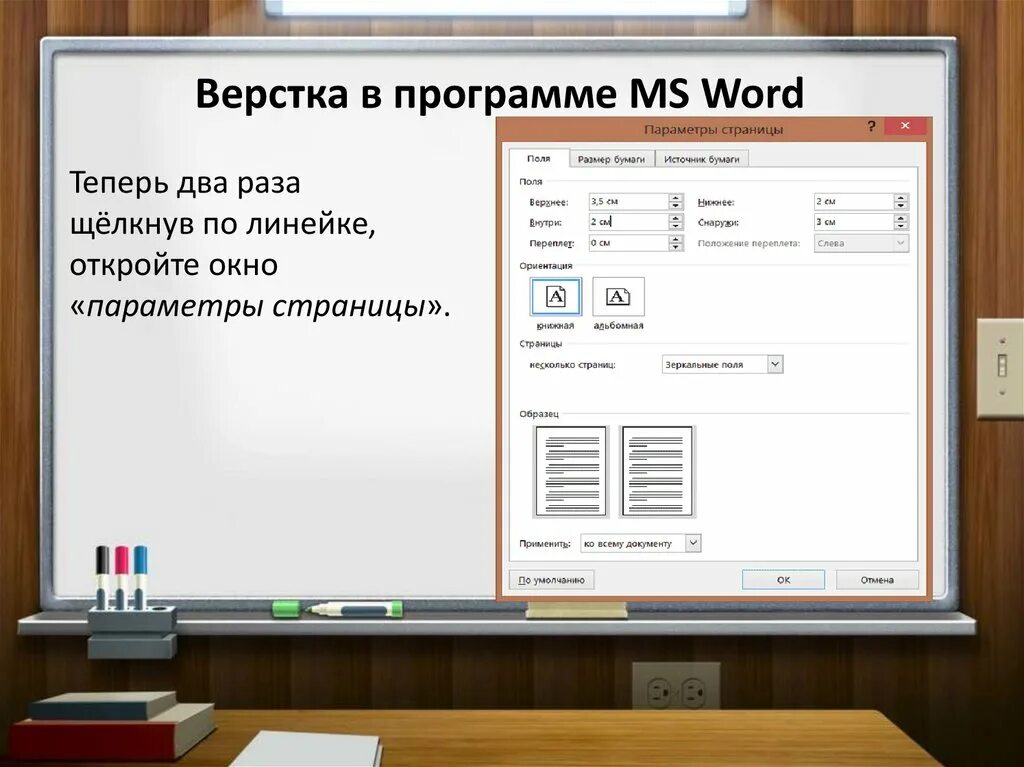Click the Образец section label
1024x767 pixels.
[539, 414]
